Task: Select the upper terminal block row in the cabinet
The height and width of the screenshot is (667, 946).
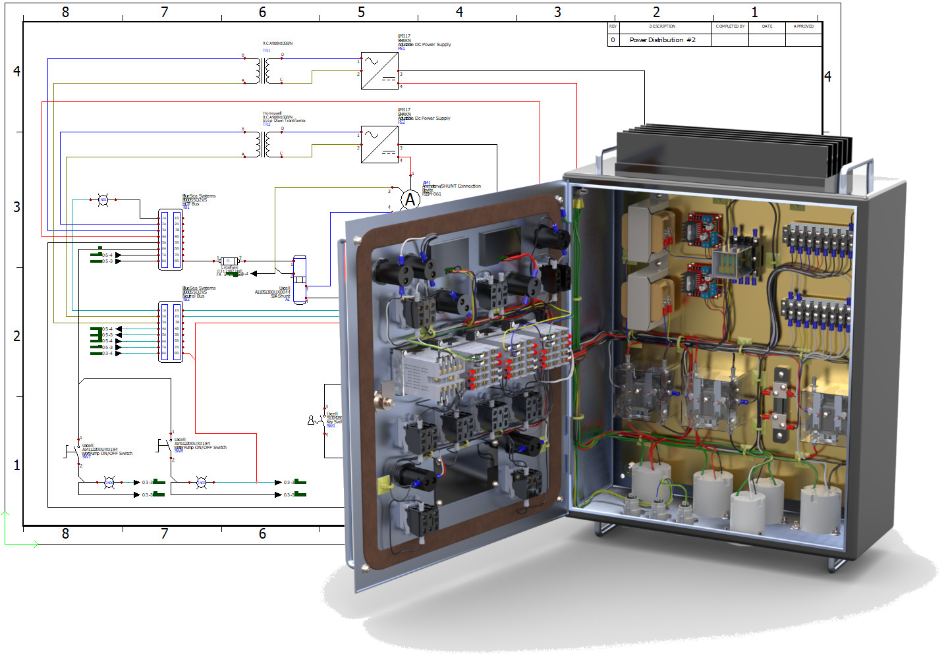Action: 817,238
